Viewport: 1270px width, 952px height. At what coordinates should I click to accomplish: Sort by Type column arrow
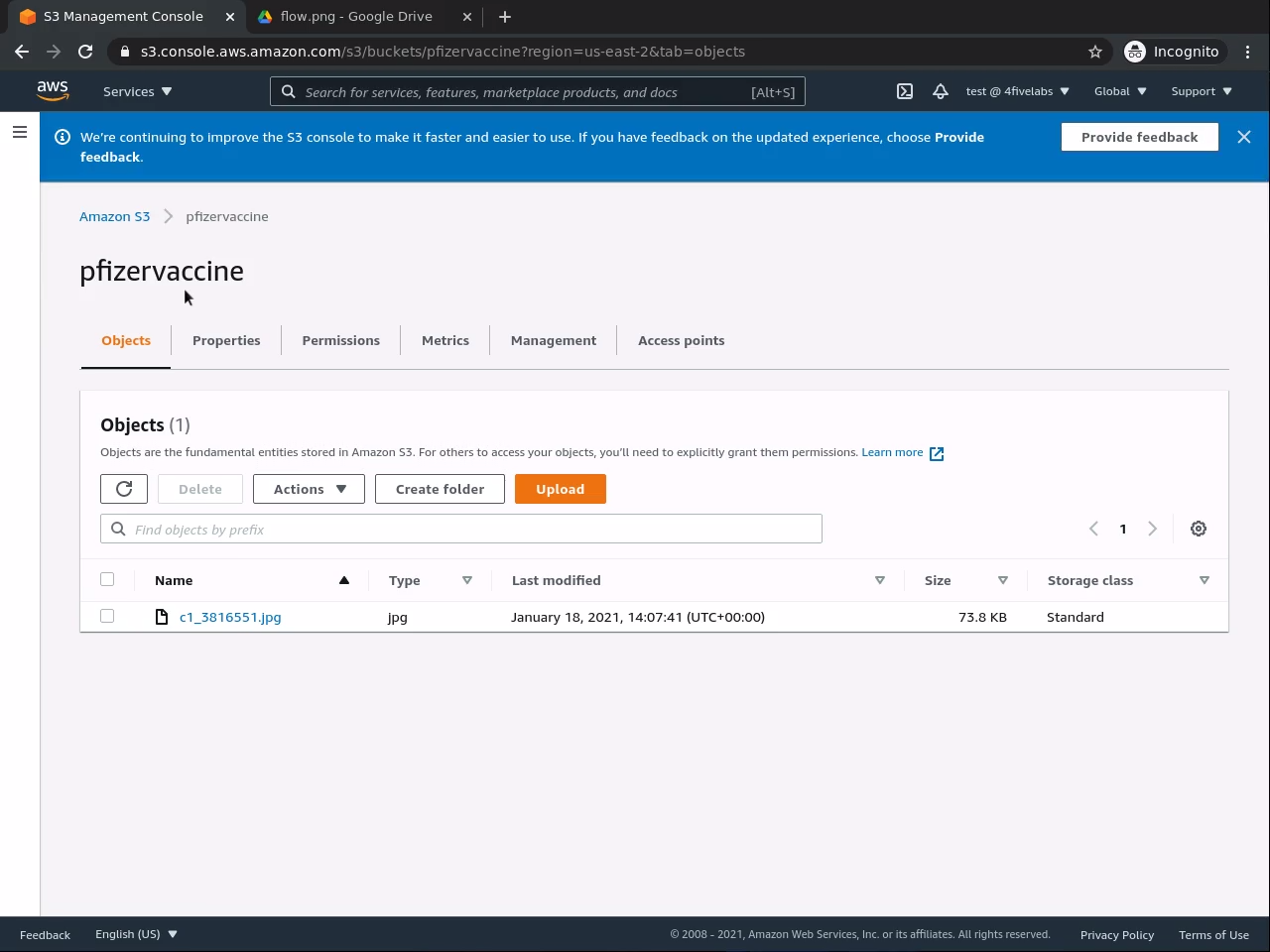[x=467, y=580]
